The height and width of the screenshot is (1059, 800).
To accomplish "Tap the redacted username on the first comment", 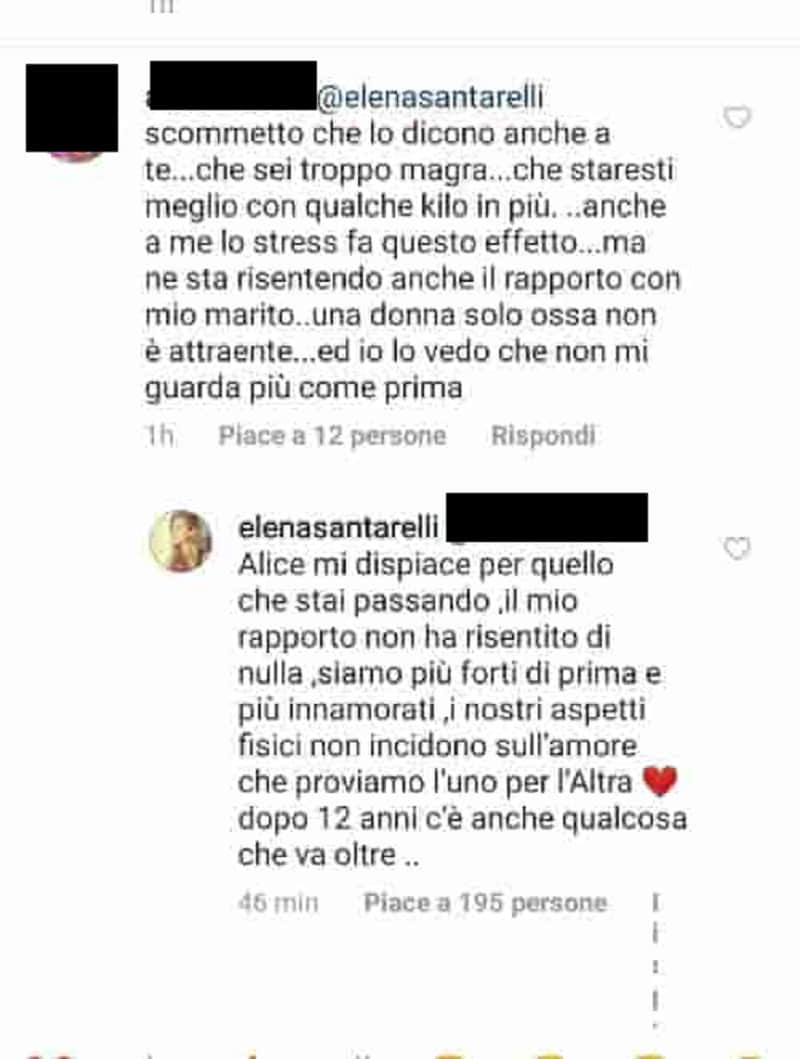I will tap(233, 85).
